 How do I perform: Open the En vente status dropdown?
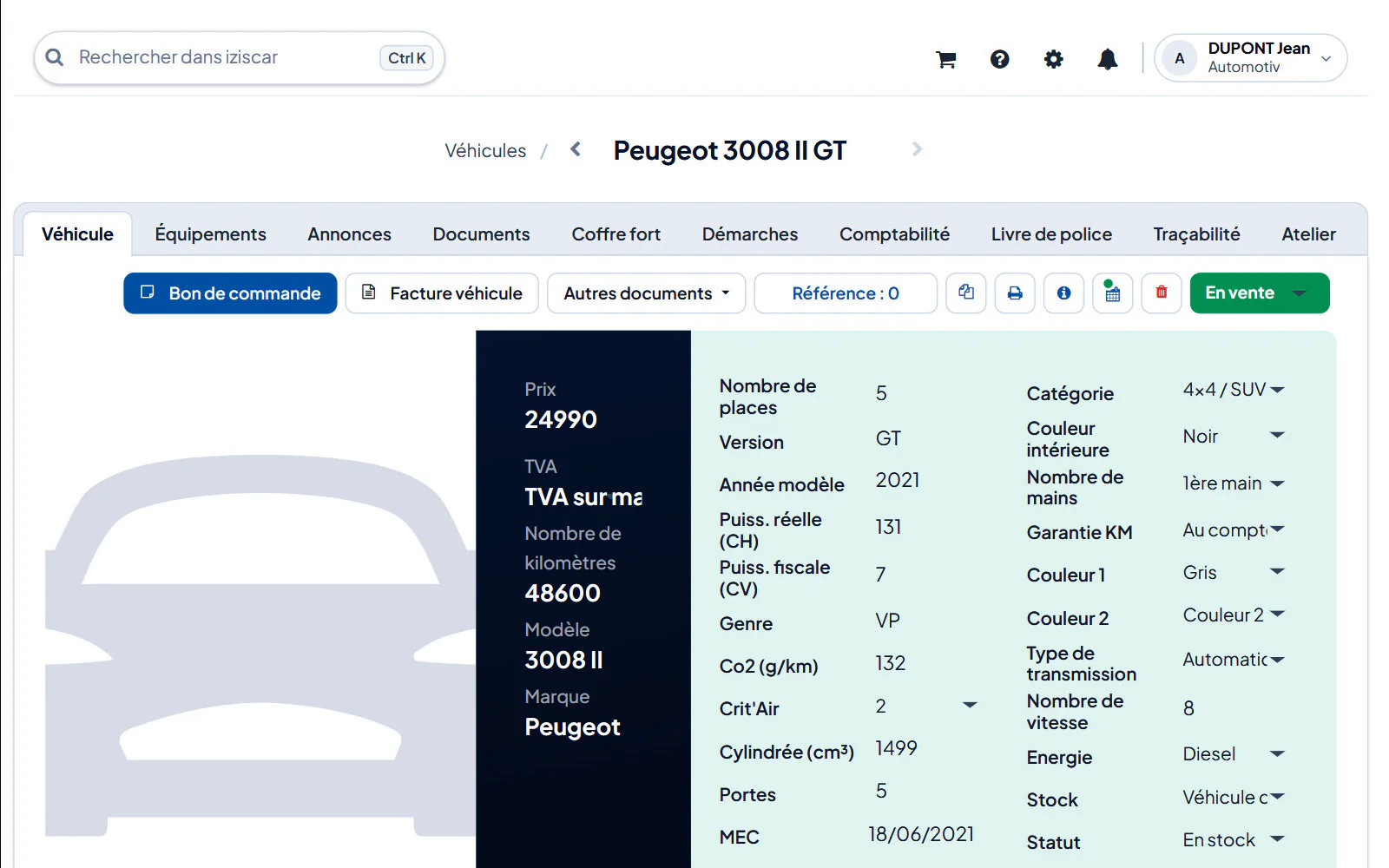pos(1260,293)
